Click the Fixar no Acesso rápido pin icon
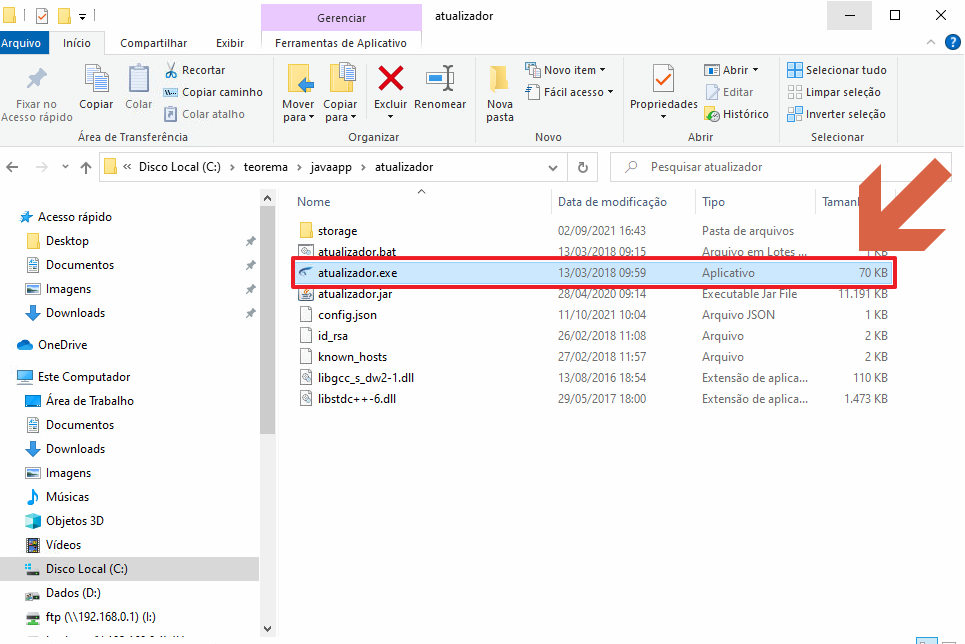965x644 pixels. point(36,79)
